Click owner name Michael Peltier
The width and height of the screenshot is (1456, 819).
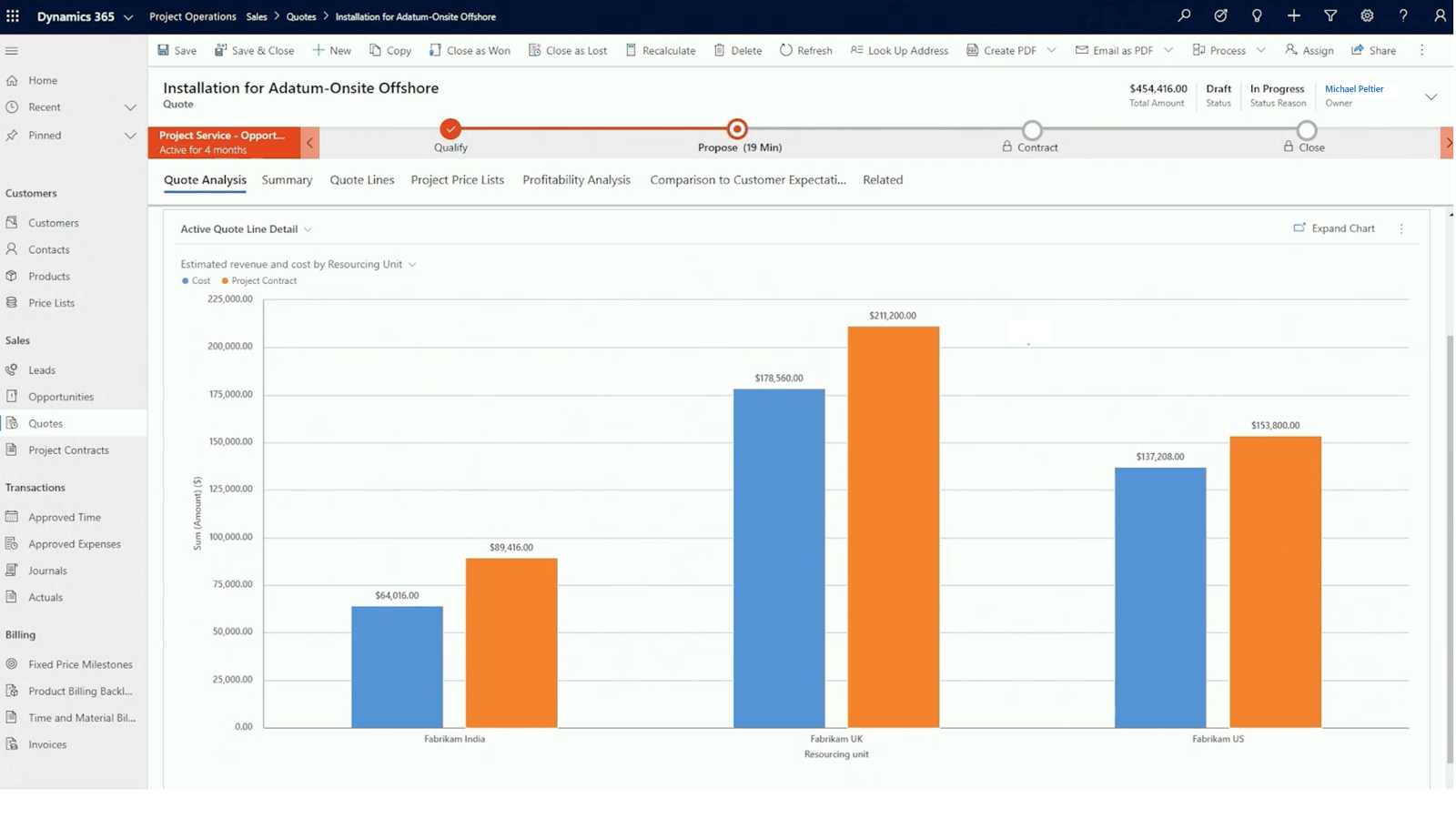point(1354,88)
